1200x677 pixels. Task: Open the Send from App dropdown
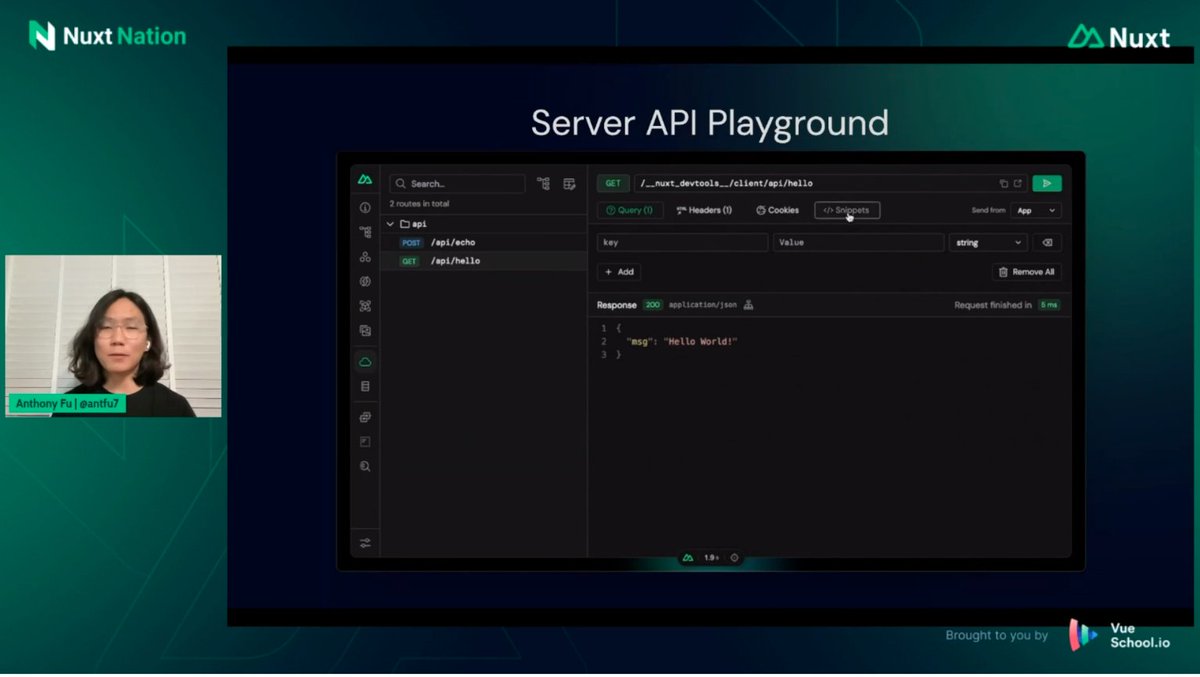click(x=1036, y=211)
